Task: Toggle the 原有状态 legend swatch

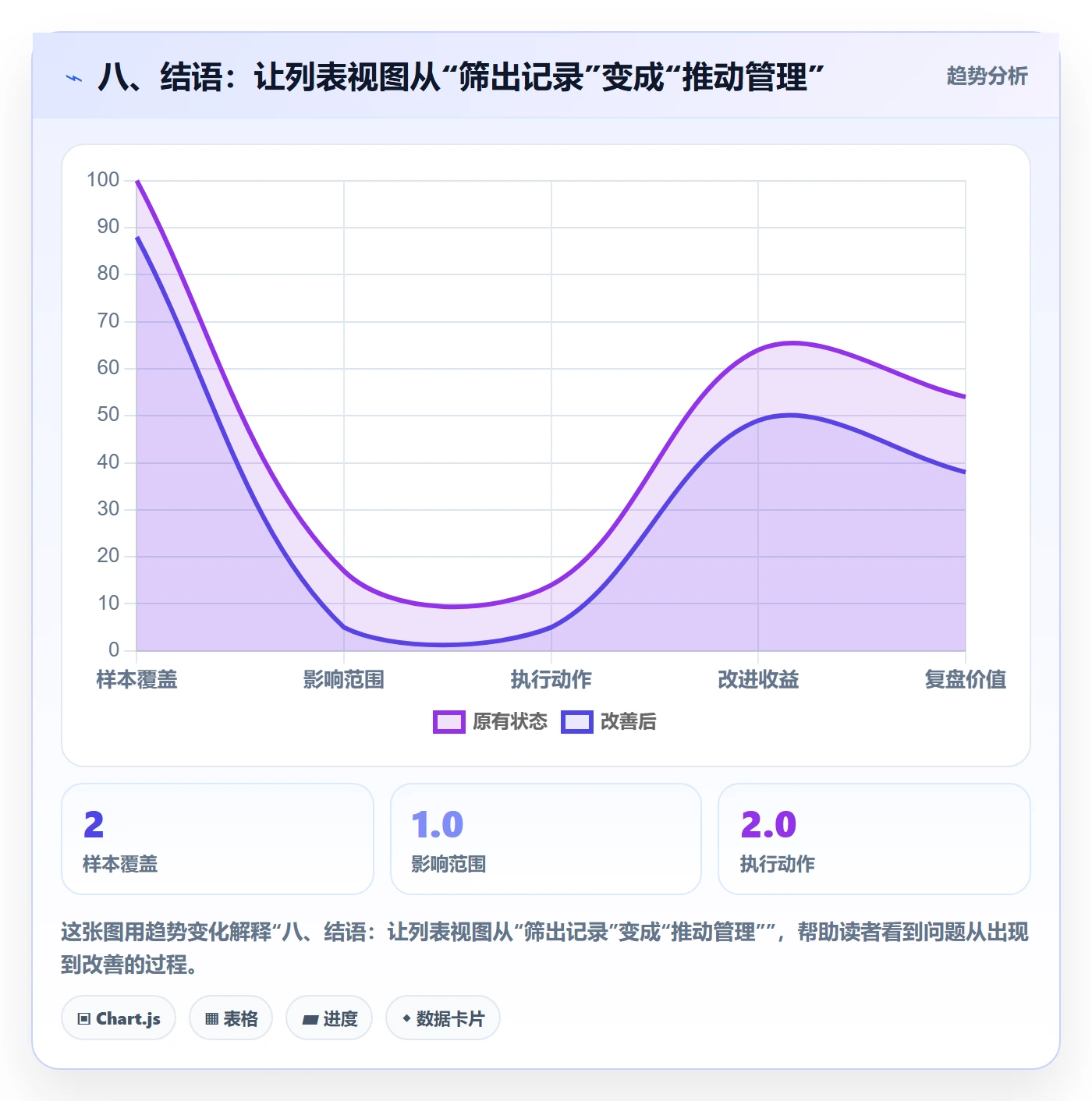Action: click(448, 722)
